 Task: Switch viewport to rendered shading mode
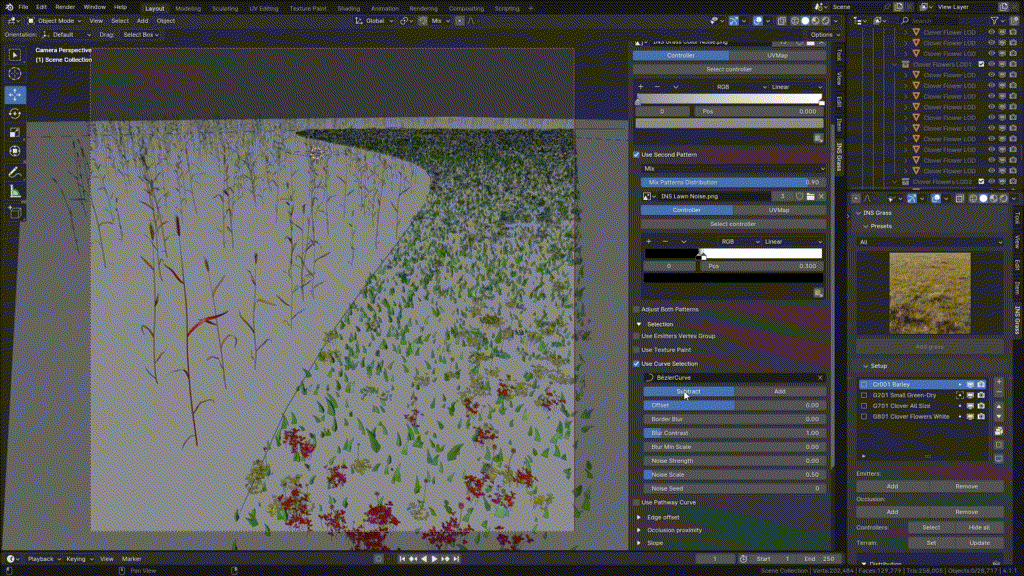(x=825, y=21)
